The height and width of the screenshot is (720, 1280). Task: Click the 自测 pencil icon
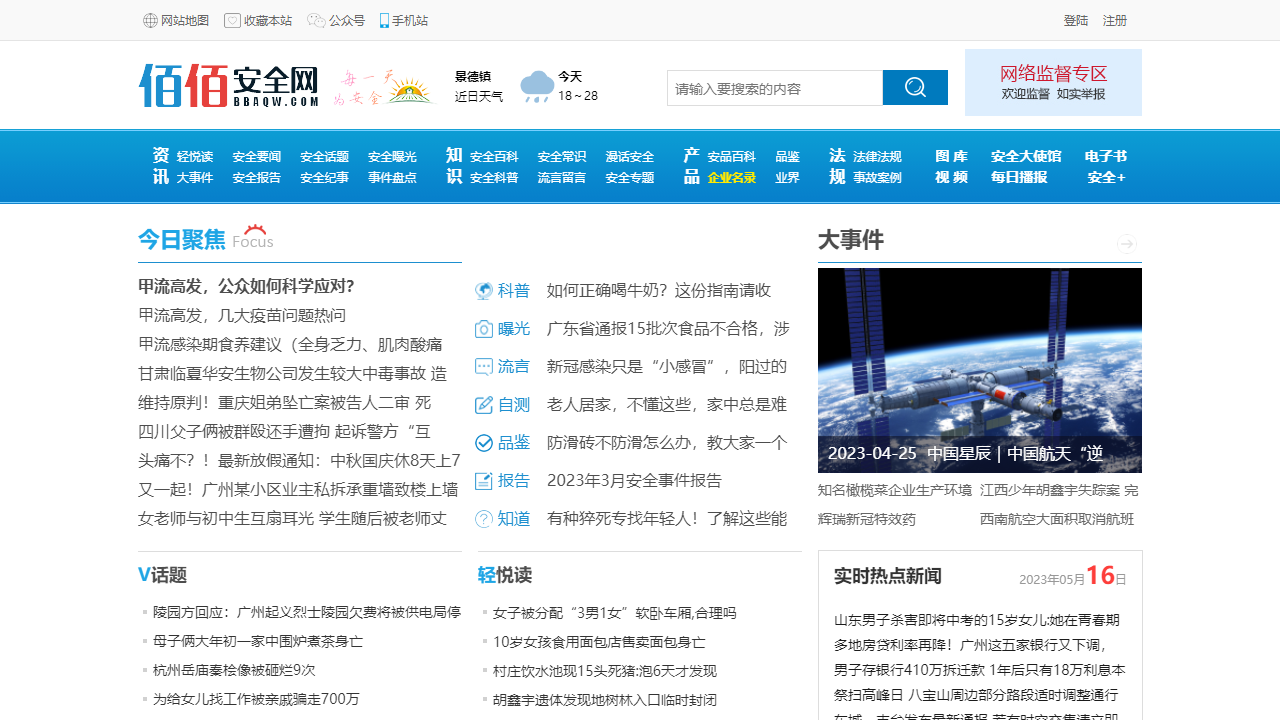tap(484, 405)
